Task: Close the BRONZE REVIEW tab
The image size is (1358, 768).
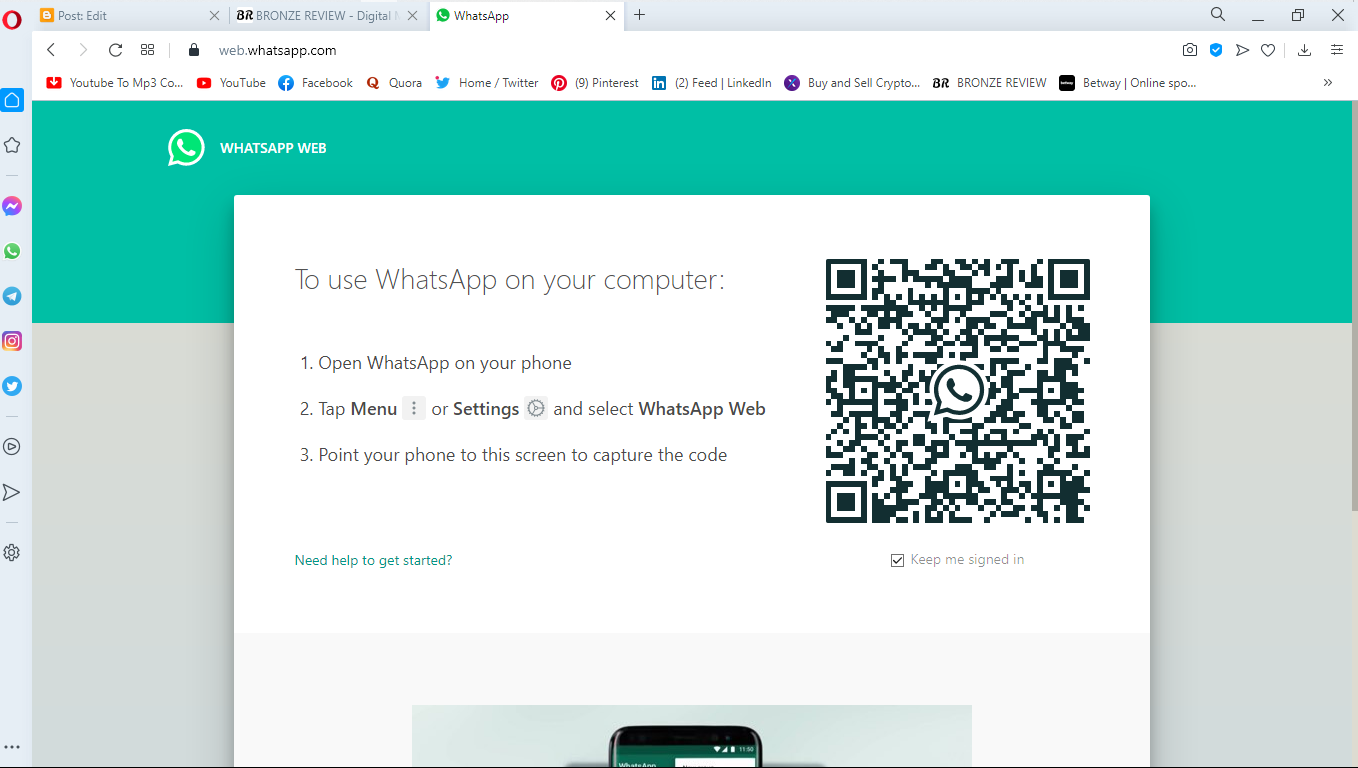Action: [413, 15]
